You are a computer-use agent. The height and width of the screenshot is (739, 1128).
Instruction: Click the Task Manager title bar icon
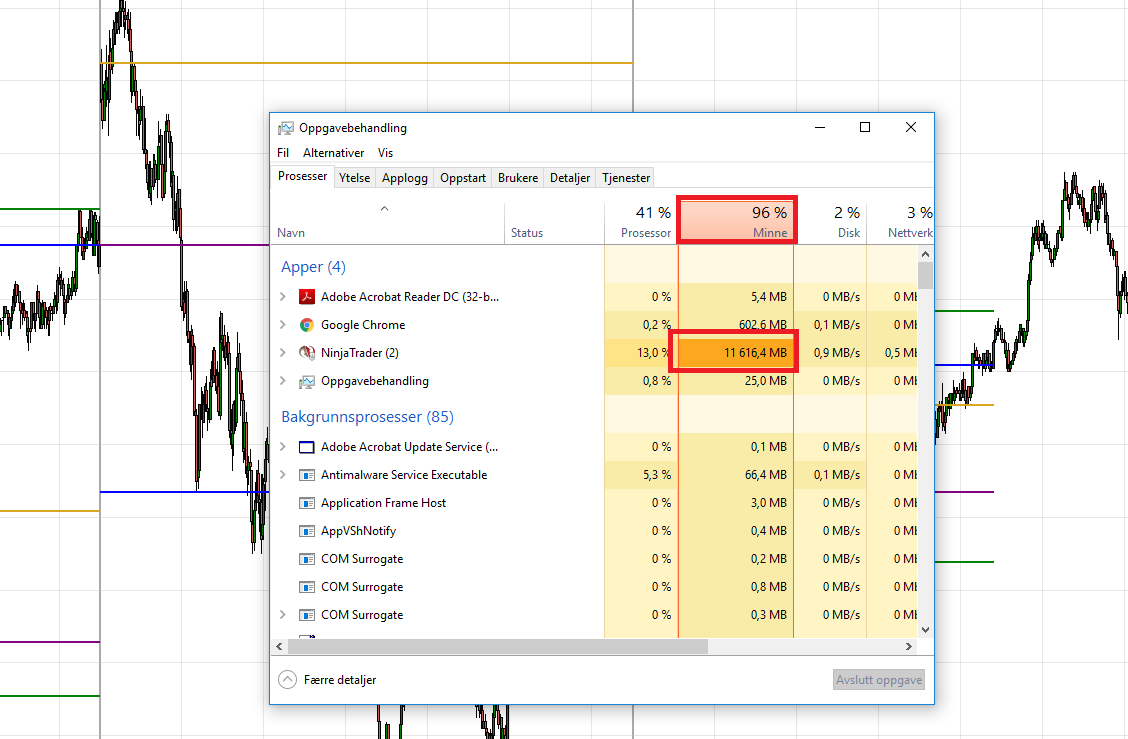[286, 128]
